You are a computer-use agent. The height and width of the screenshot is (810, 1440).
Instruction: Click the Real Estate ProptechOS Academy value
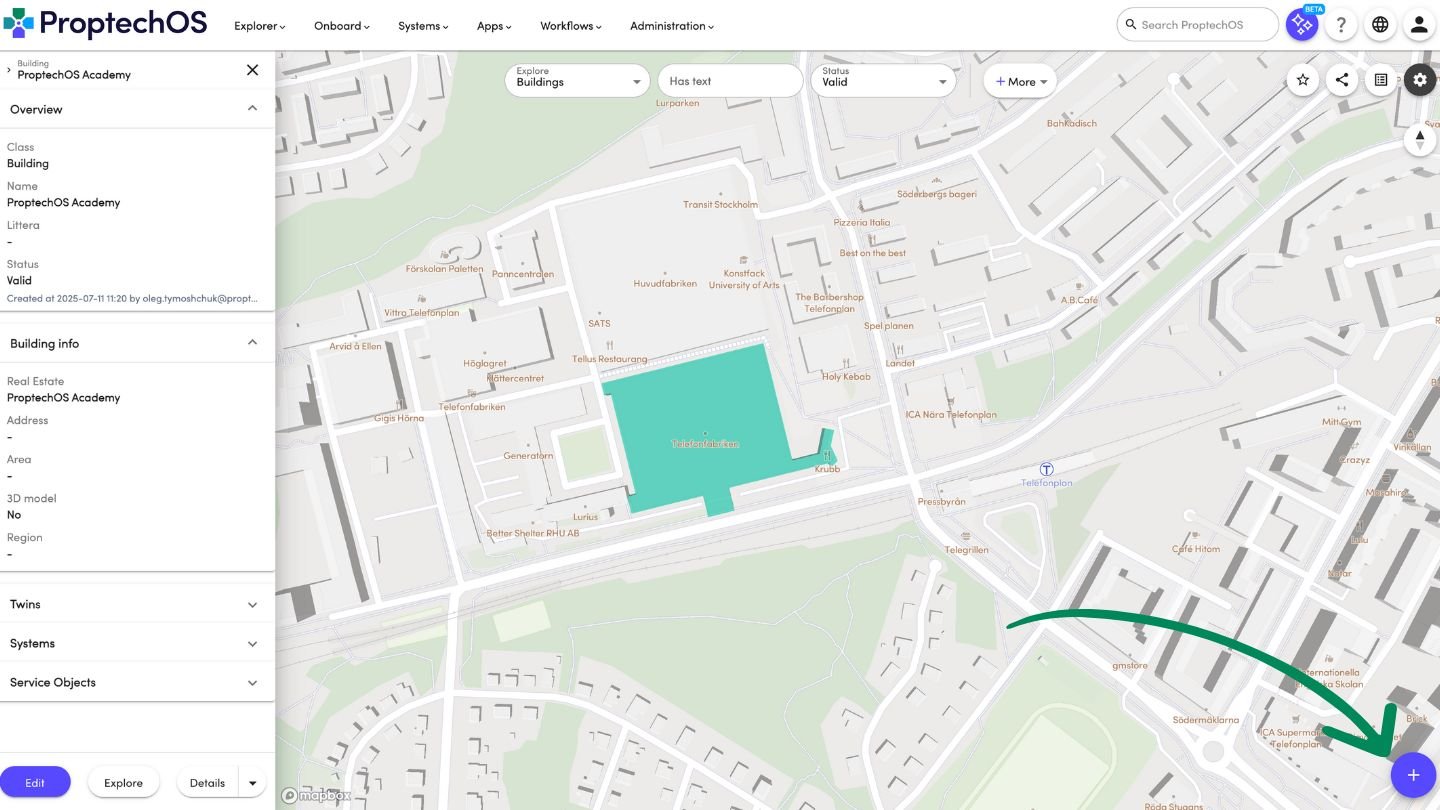[x=63, y=397]
